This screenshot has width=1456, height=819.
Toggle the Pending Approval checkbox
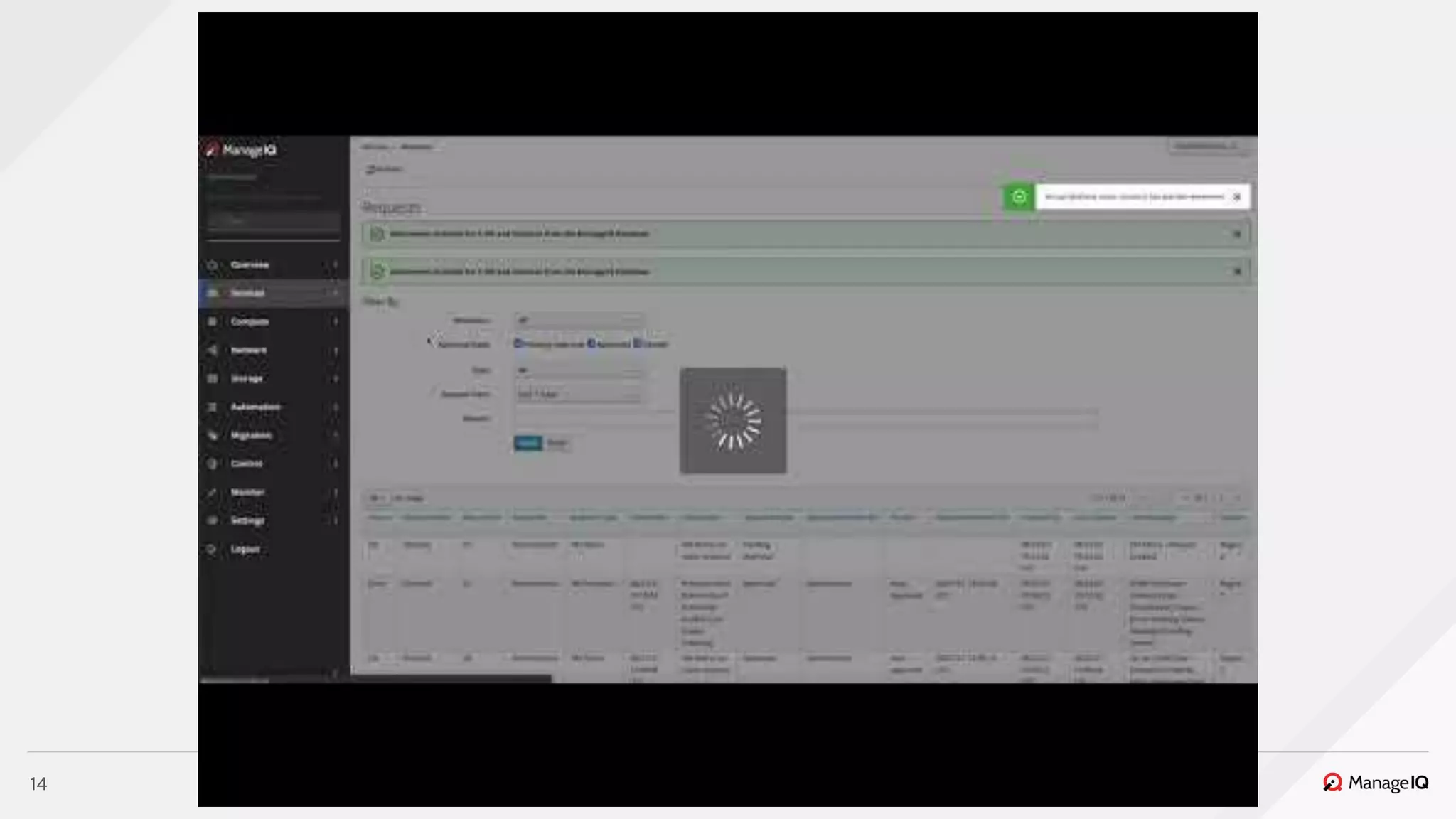click(518, 343)
